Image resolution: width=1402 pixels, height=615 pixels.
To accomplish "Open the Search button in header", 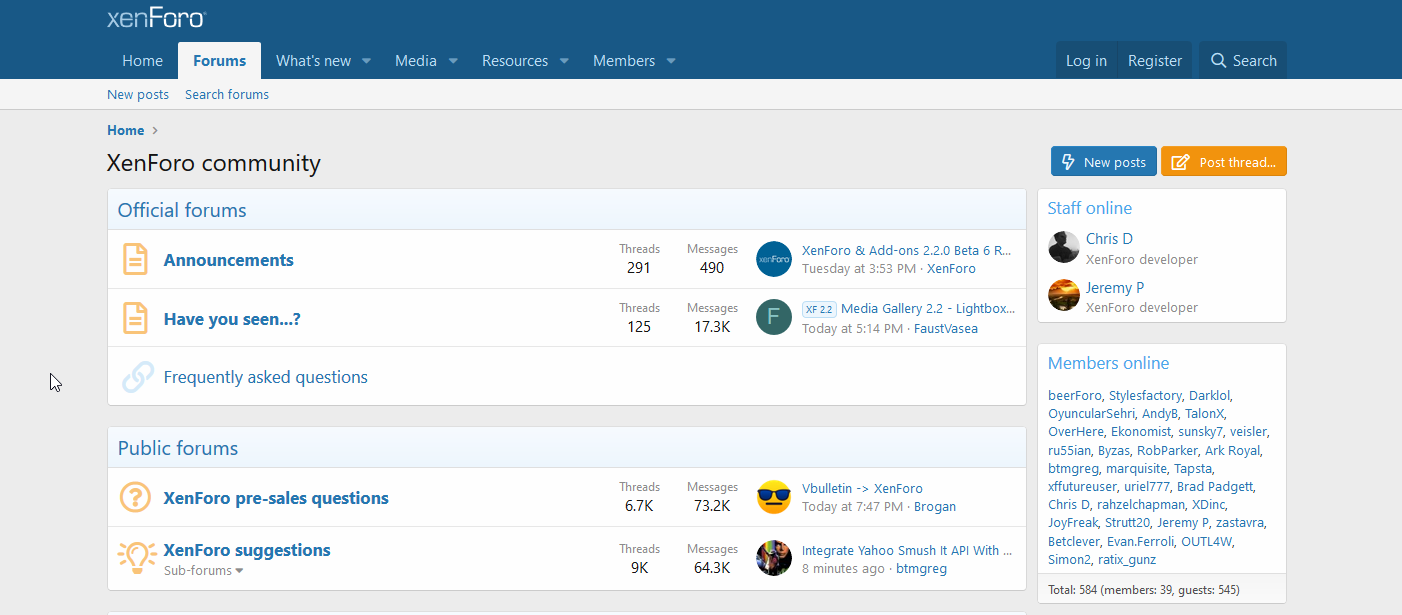I will [1243, 61].
